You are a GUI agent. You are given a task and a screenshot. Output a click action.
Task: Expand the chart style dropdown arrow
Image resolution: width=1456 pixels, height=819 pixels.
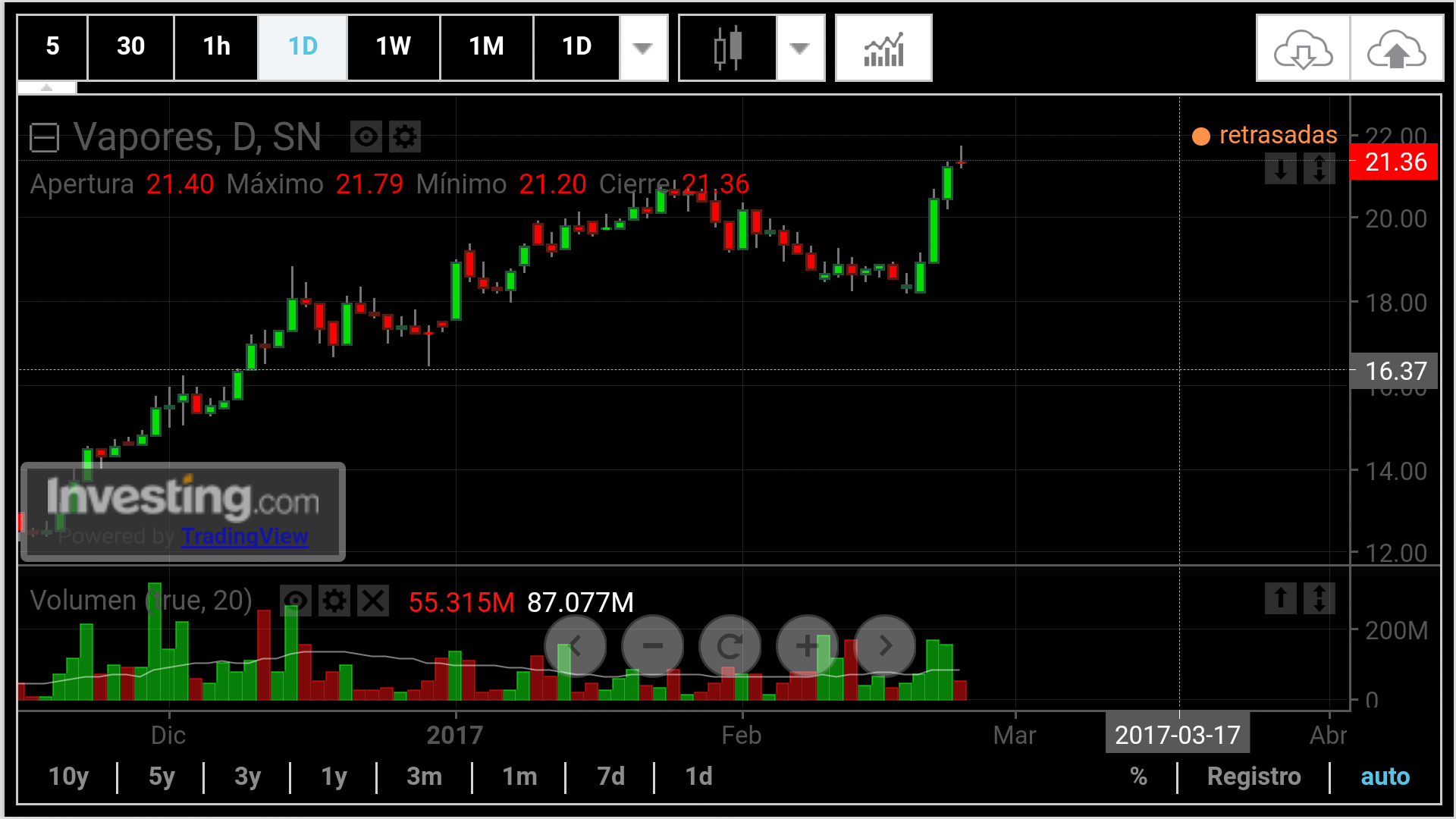[799, 48]
